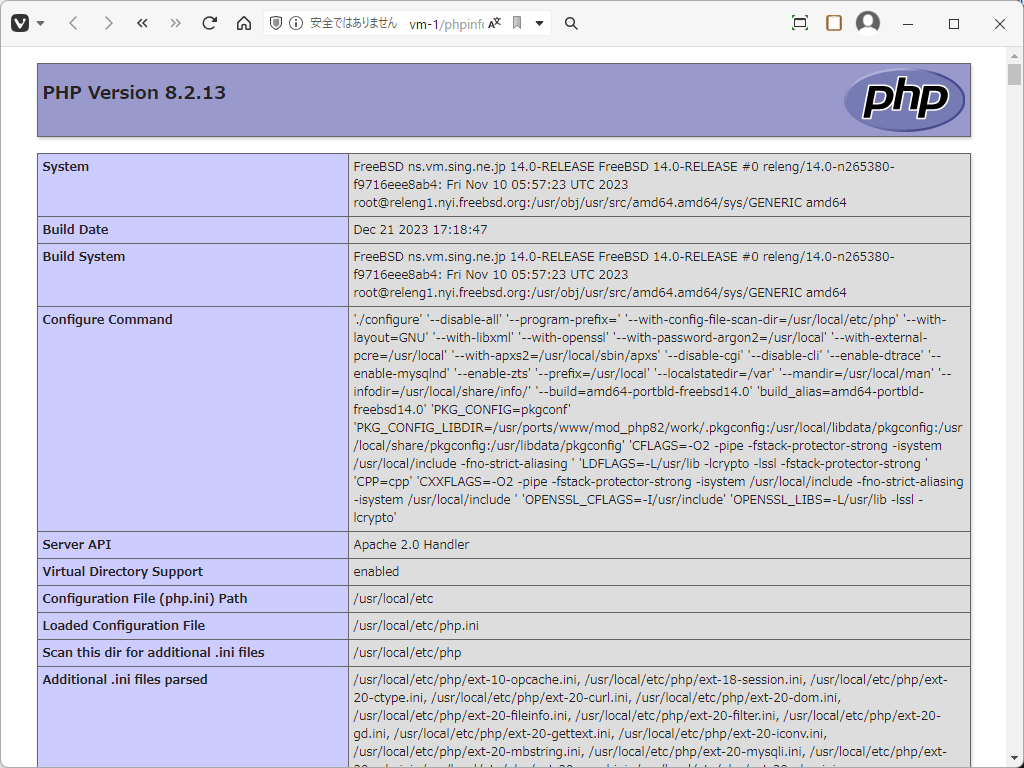Open the tracker blocker shield icon
Screen dimensions: 1024x768
(276, 24)
